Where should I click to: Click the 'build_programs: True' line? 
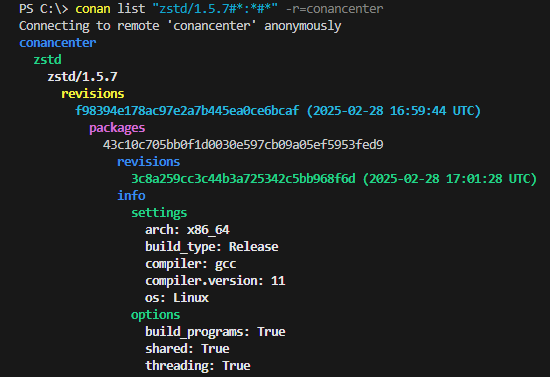[x=215, y=332]
